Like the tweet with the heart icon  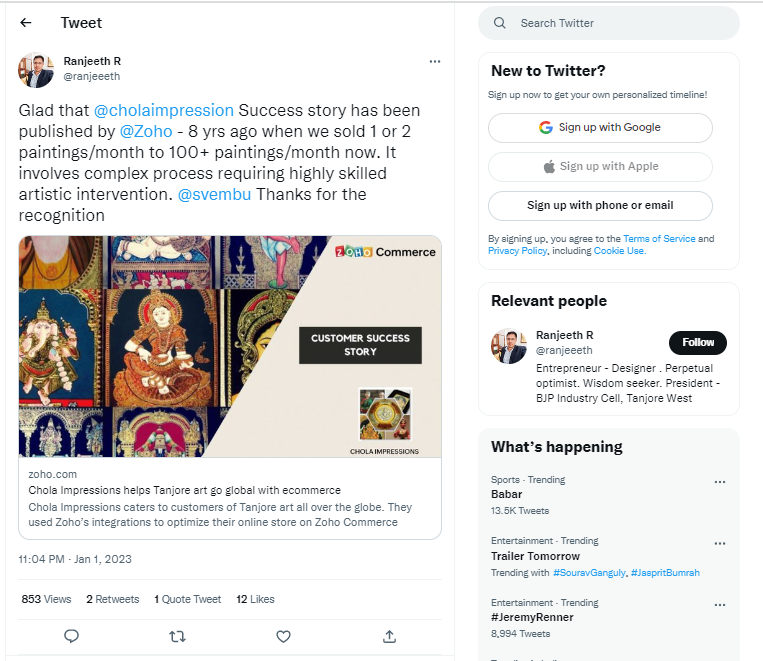pos(283,636)
